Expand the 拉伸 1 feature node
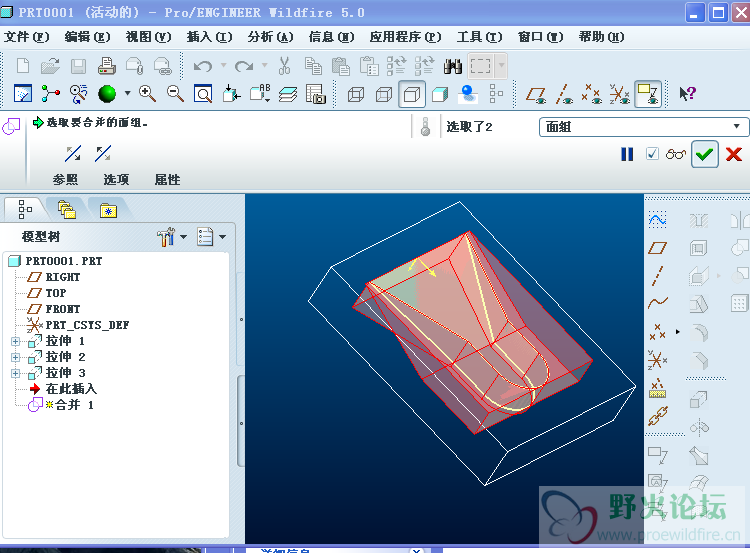The image size is (750, 553). 15,342
